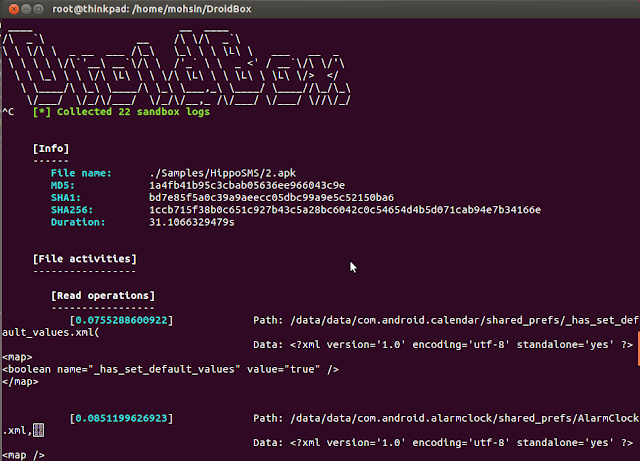Select SHA1 hash beginning bd7e85f5a0c39
The image size is (640, 461).
point(271,198)
